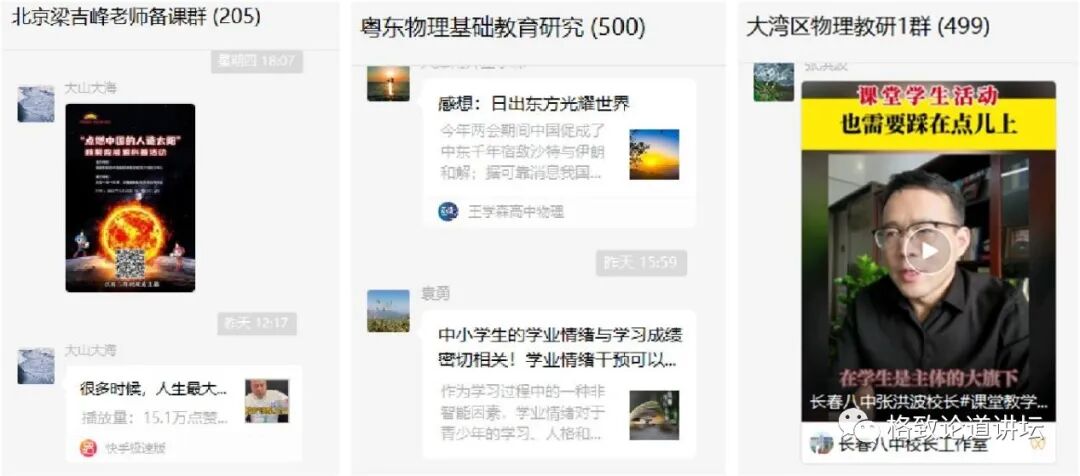Screen dimensions: 1080x476
Task: Click the 王学森高中物理 account icon
Action: tap(448, 211)
